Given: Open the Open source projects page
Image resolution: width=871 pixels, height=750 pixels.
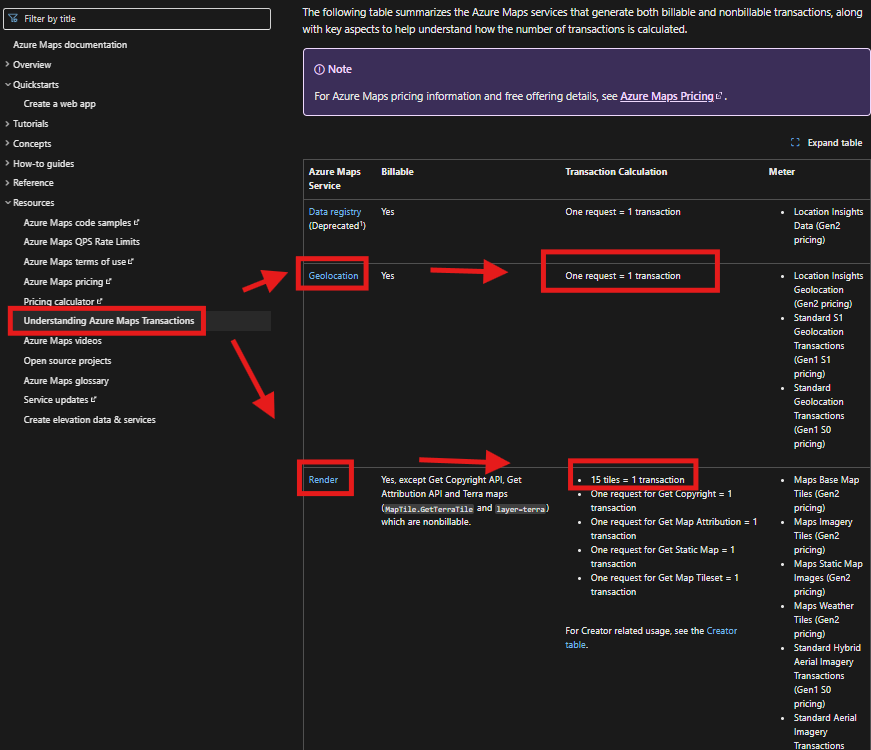Looking at the screenshot, I should point(67,361).
